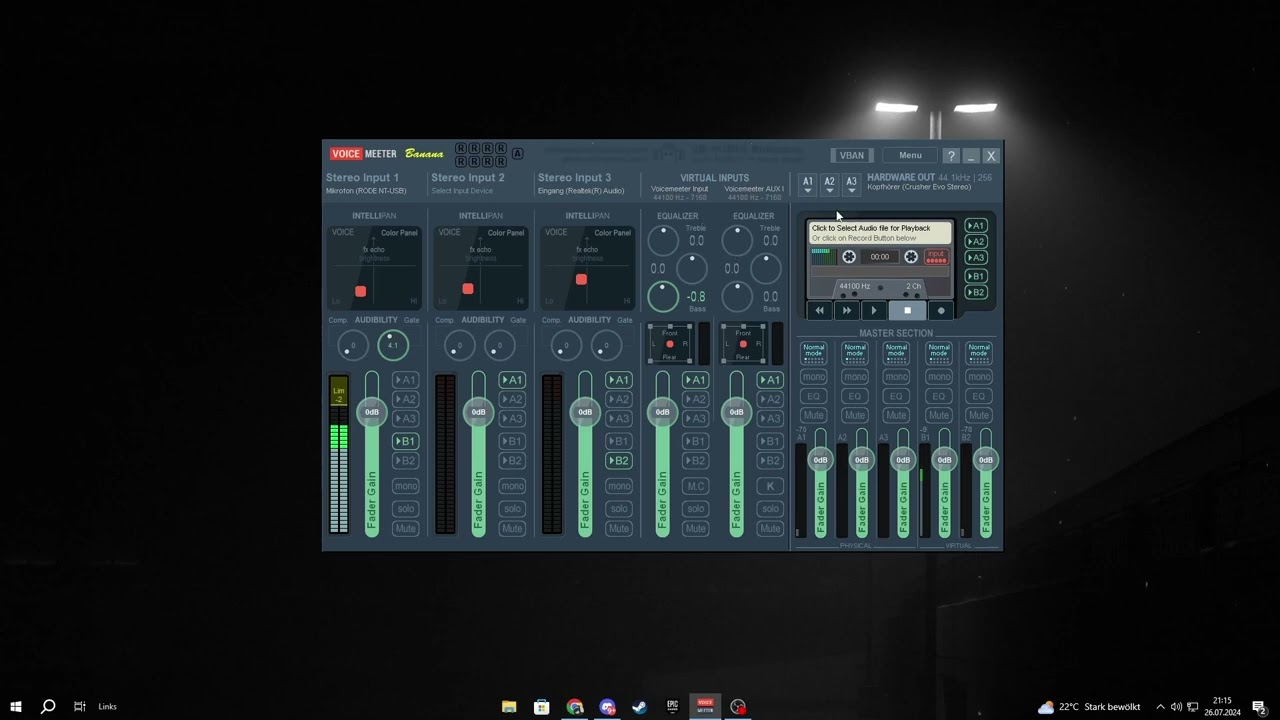Image resolution: width=1280 pixels, height=720 pixels.
Task: Click Fader Gain knob on Stereo Input 2
Action: [x=479, y=412]
